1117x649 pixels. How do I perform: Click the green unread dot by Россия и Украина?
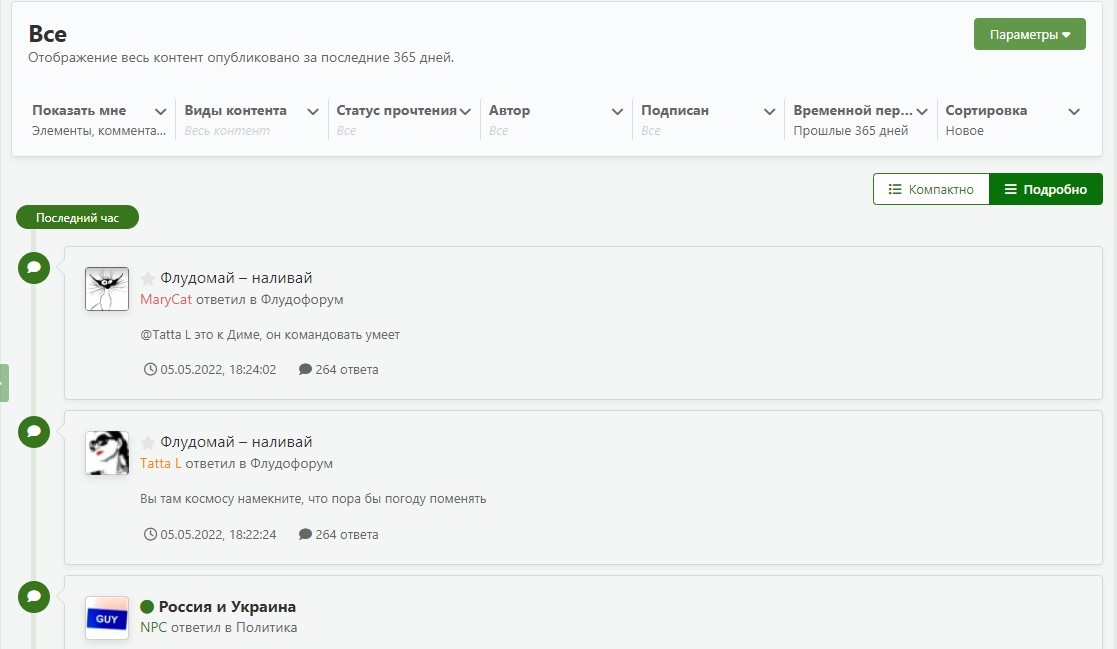pyautogui.click(x=147, y=607)
